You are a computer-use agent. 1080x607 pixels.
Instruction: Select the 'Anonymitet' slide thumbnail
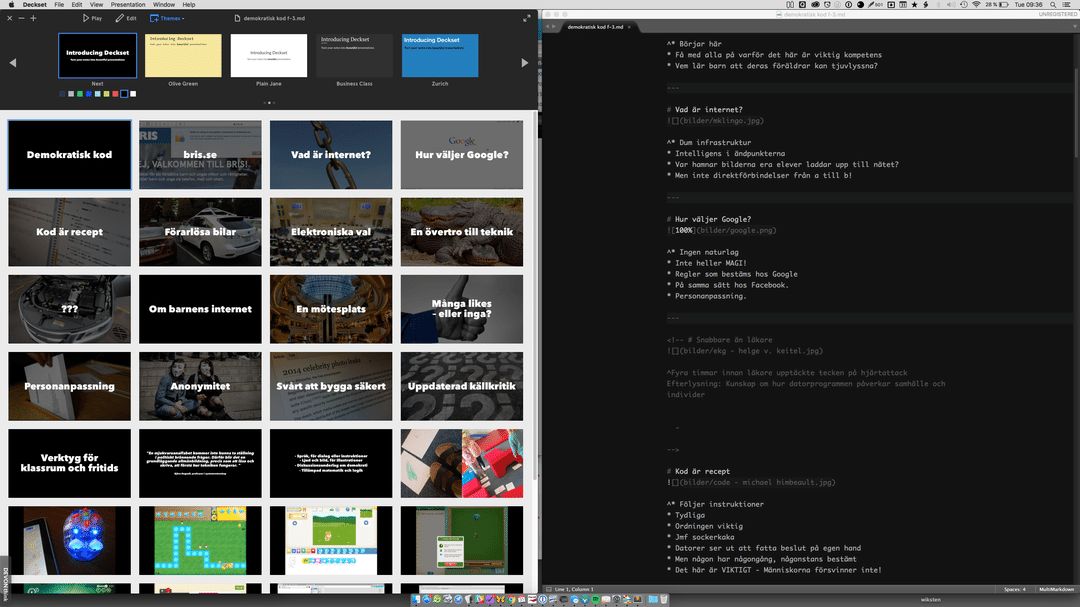tap(200, 386)
